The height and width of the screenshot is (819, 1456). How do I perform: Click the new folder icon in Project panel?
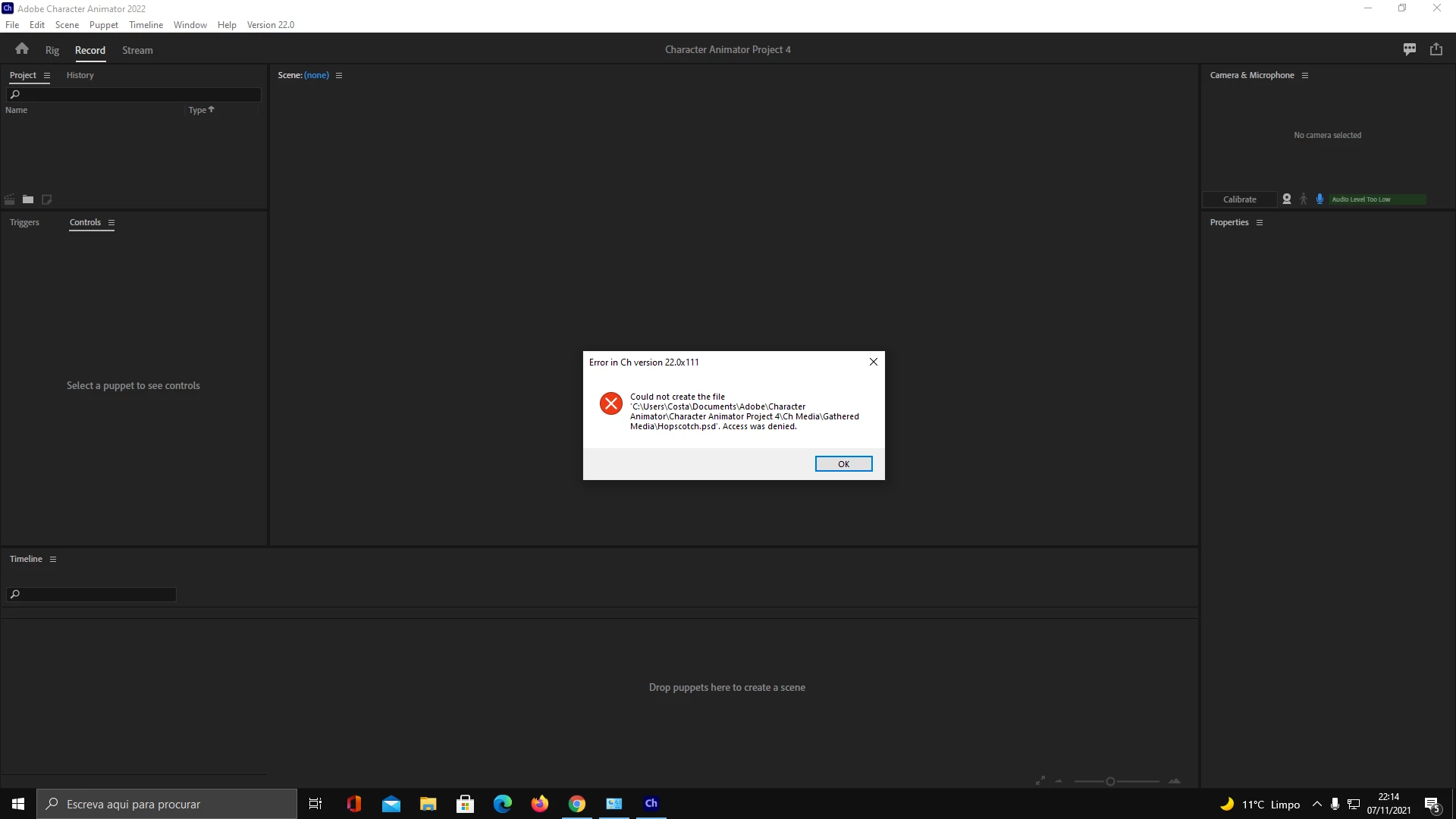(x=28, y=199)
